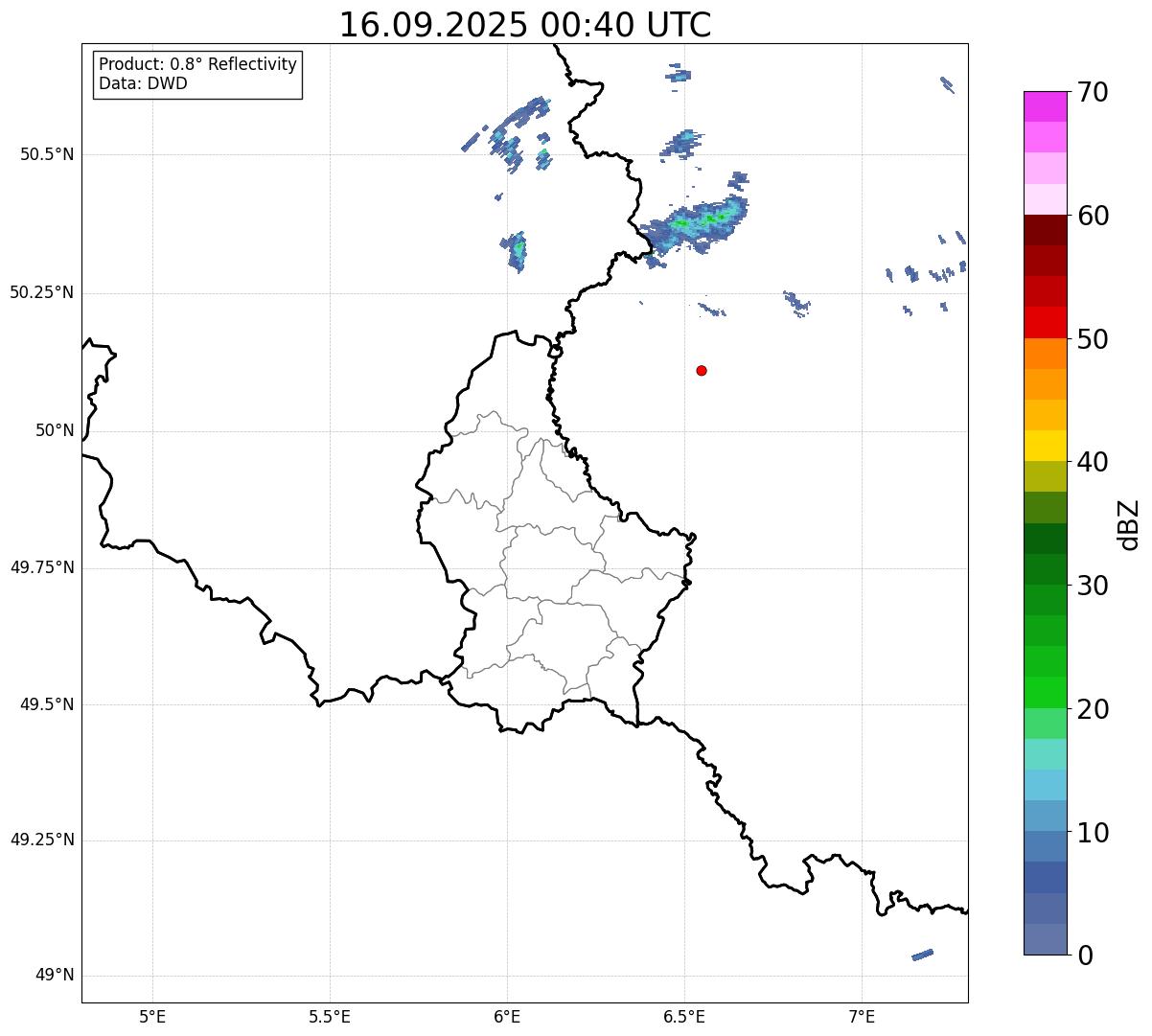This screenshot has width=1152, height=1036.
Task: Click the 50.25°N latitude label
Action: pyautogui.click(x=41, y=292)
